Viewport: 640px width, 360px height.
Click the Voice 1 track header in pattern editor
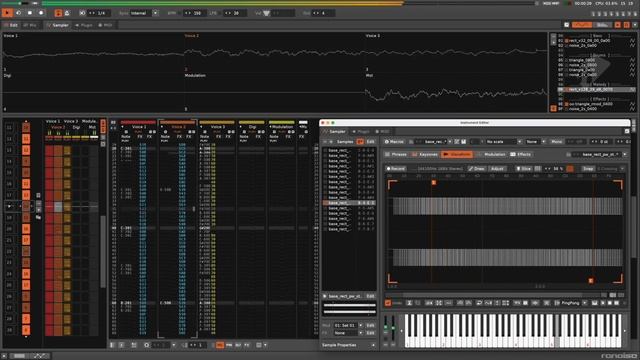click(138, 127)
